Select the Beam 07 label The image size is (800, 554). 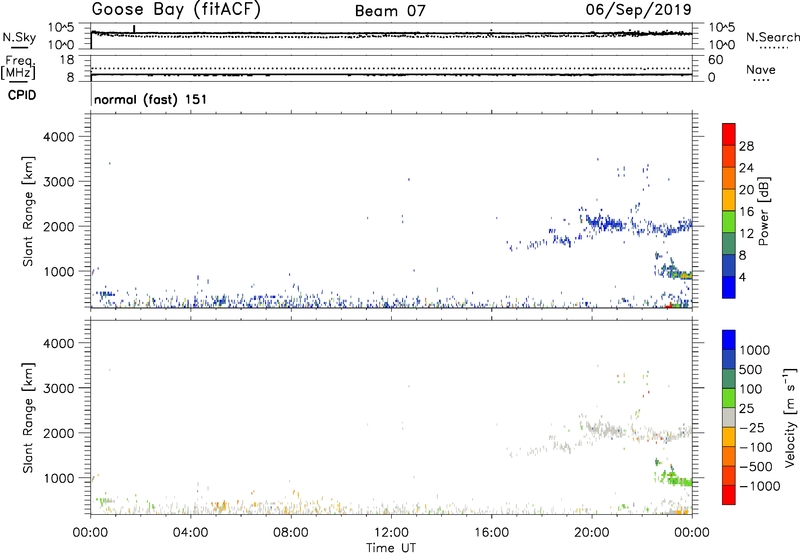click(x=390, y=11)
